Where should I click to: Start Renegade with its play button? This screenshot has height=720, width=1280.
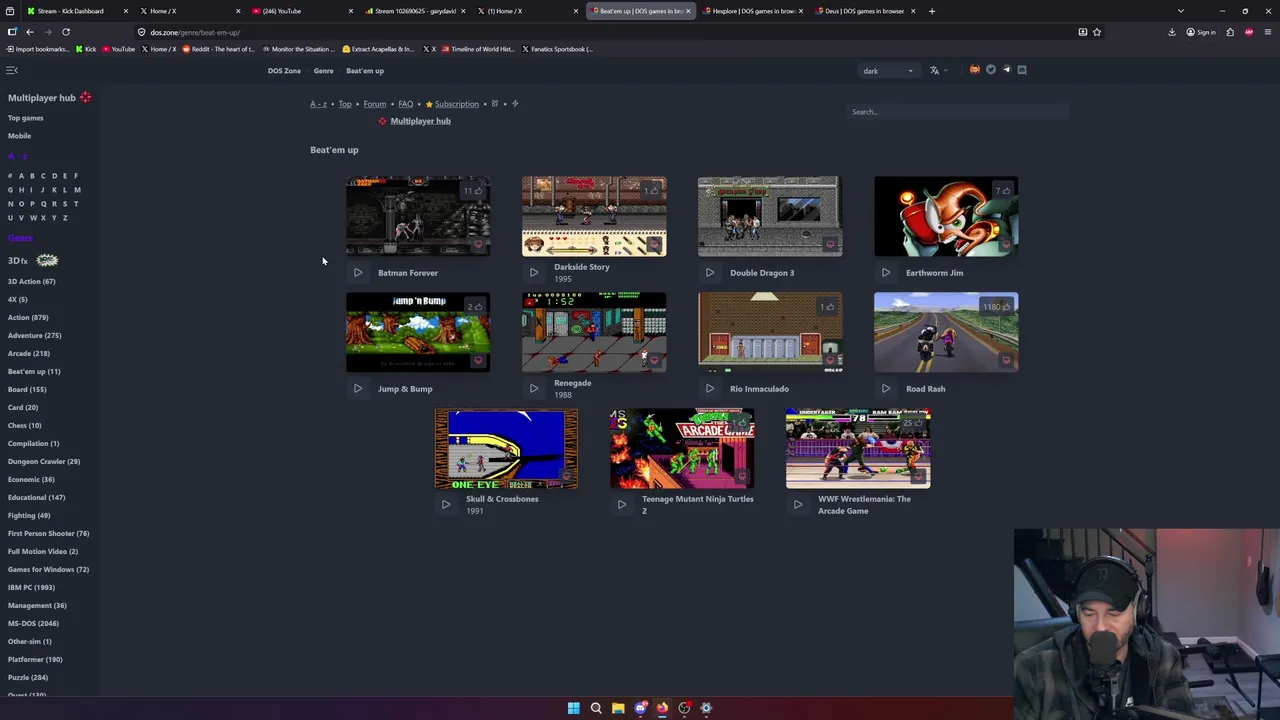click(534, 389)
